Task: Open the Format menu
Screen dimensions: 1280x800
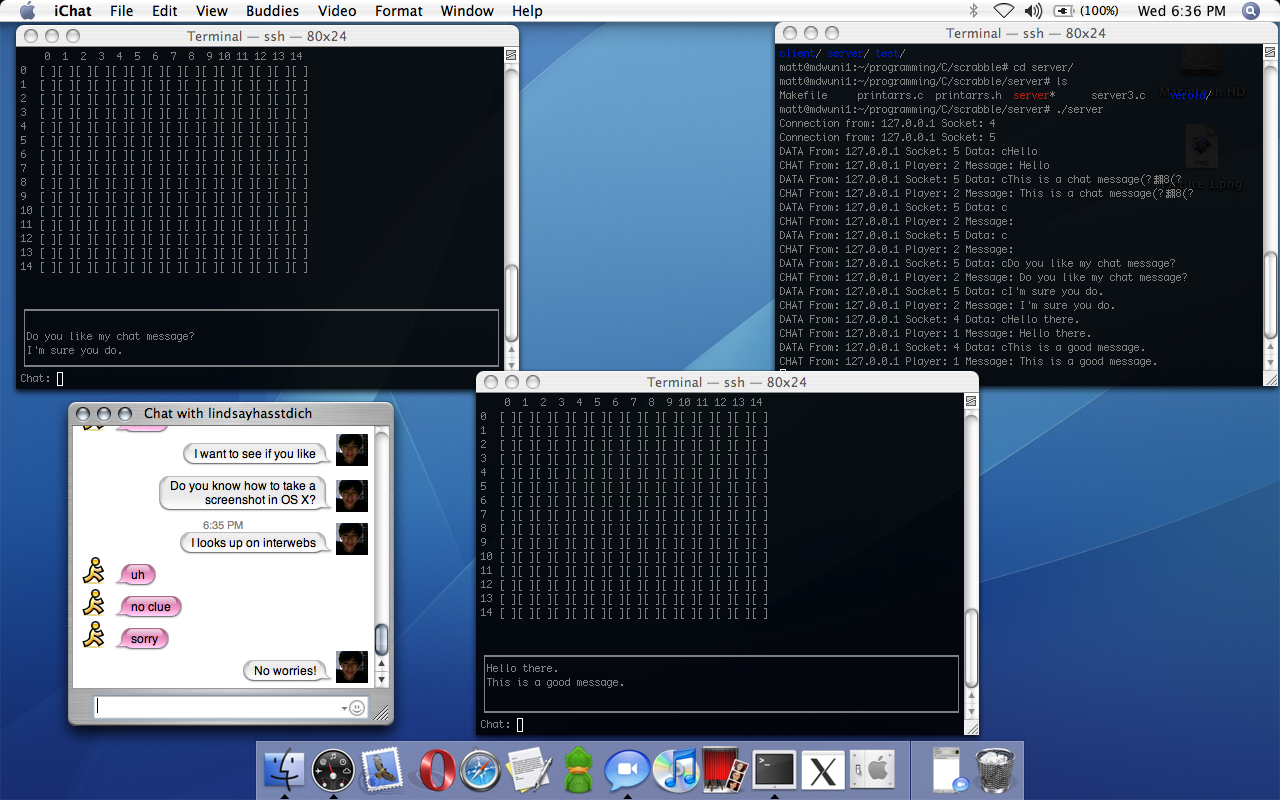Action: click(x=399, y=11)
